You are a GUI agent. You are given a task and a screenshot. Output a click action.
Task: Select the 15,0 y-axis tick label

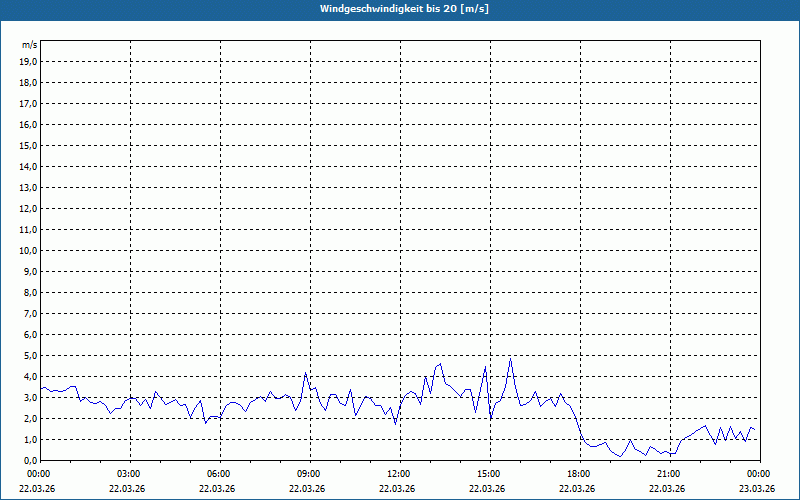pyautogui.click(x=29, y=145)
